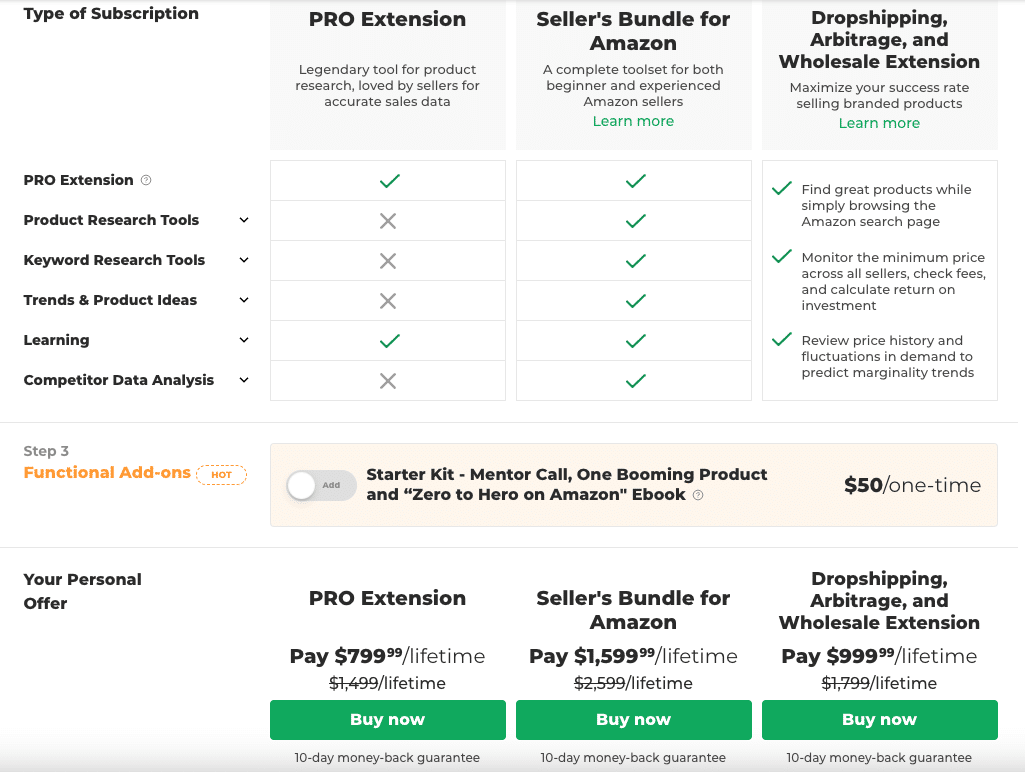Open Learn more for the Dropshipping Extension

pyautogui.click(x=879, y=122)
